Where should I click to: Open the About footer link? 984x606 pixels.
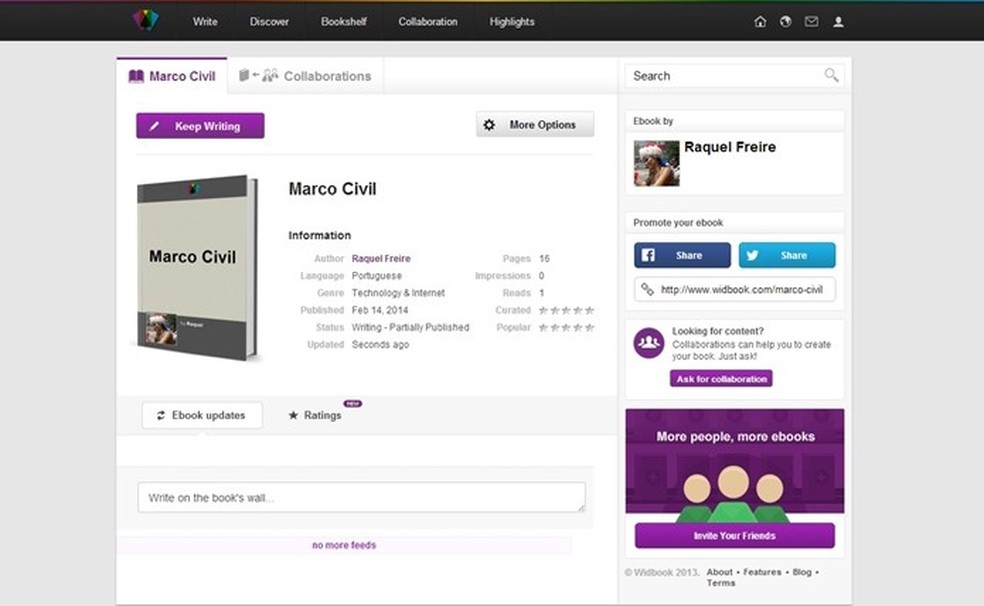coord(719,572)
